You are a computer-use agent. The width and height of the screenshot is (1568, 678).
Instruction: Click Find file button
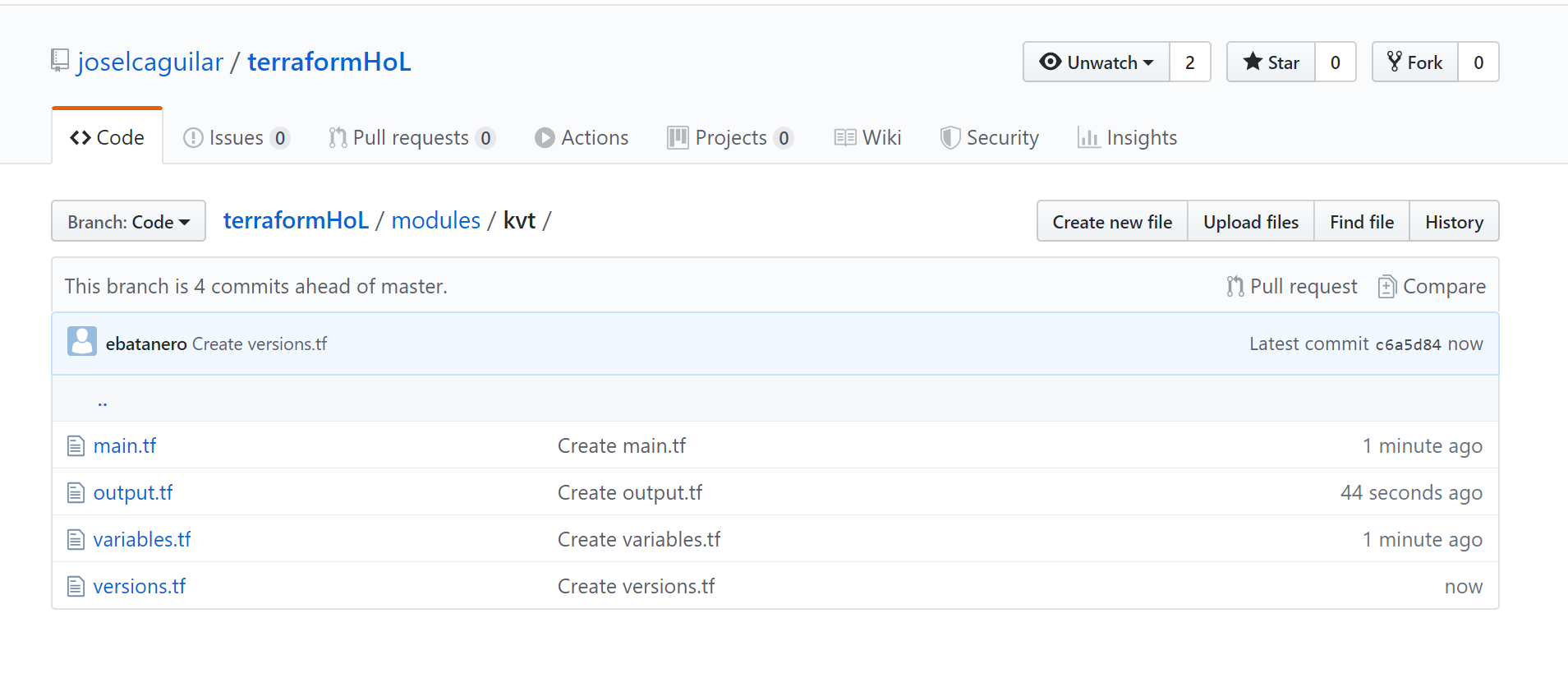(1362, 221)
